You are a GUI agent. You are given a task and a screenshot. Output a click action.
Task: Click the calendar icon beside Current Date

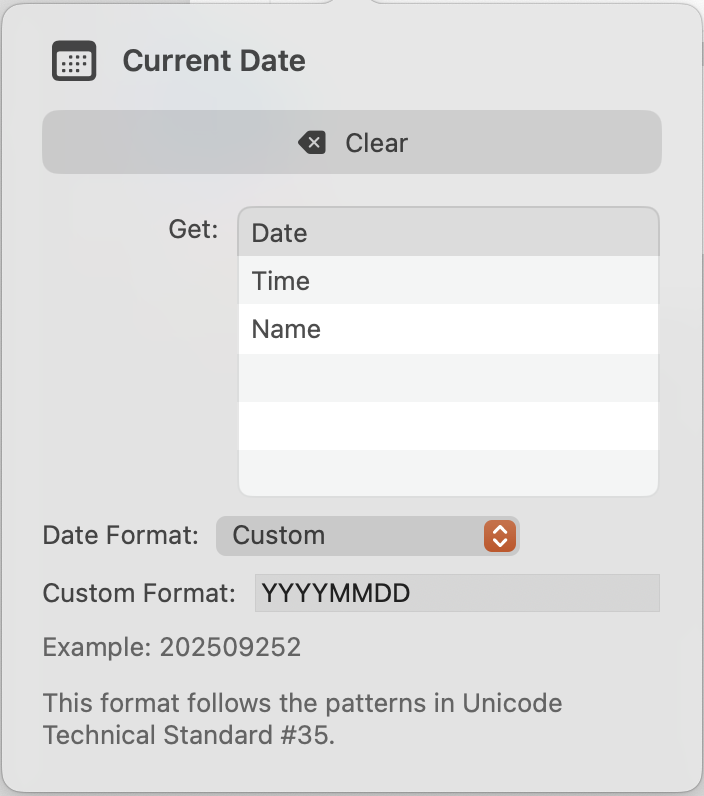click(x=74, y=61)
